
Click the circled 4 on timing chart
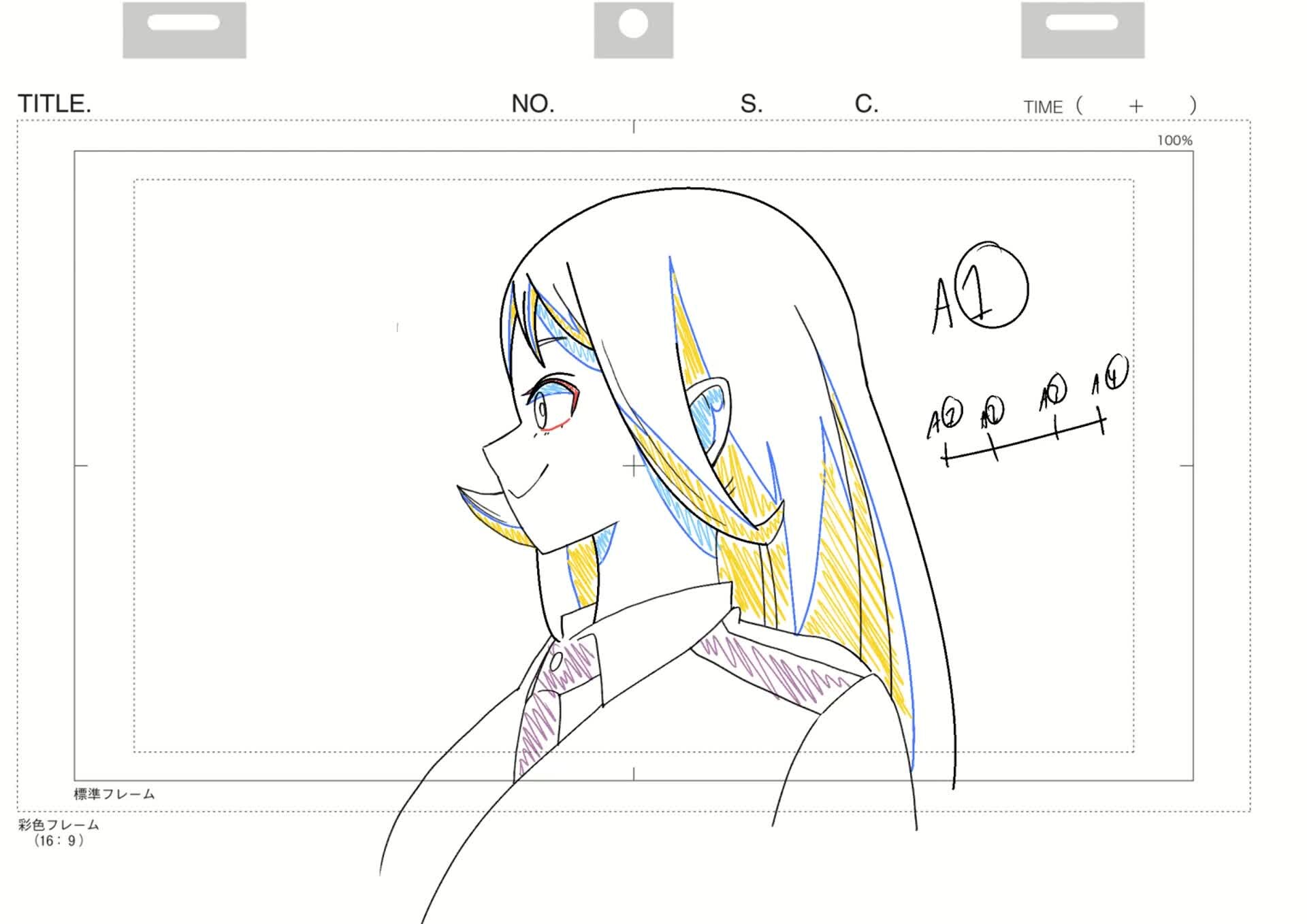1116,372
